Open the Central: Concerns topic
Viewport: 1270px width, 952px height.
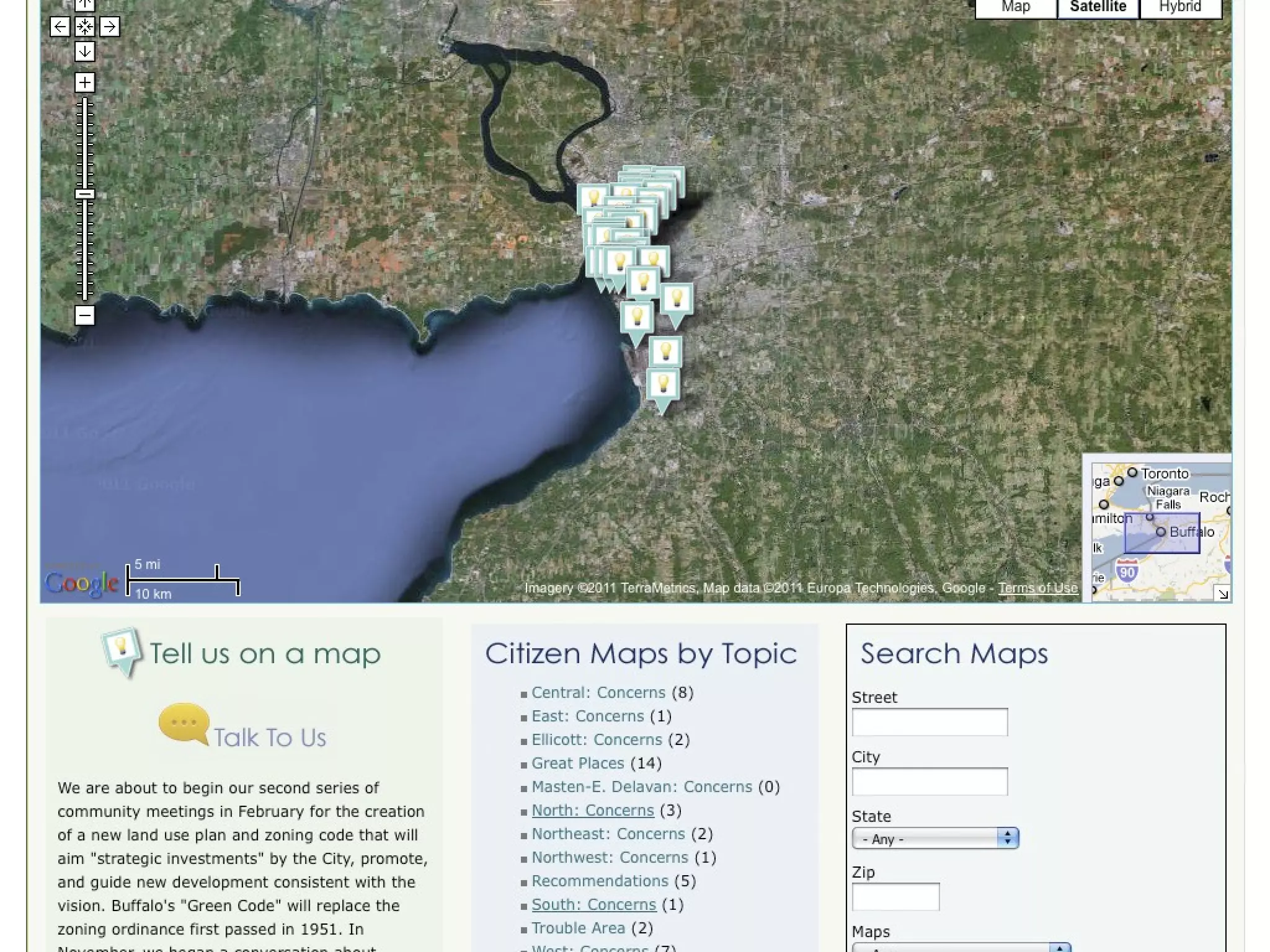click(x=598, y=692)
